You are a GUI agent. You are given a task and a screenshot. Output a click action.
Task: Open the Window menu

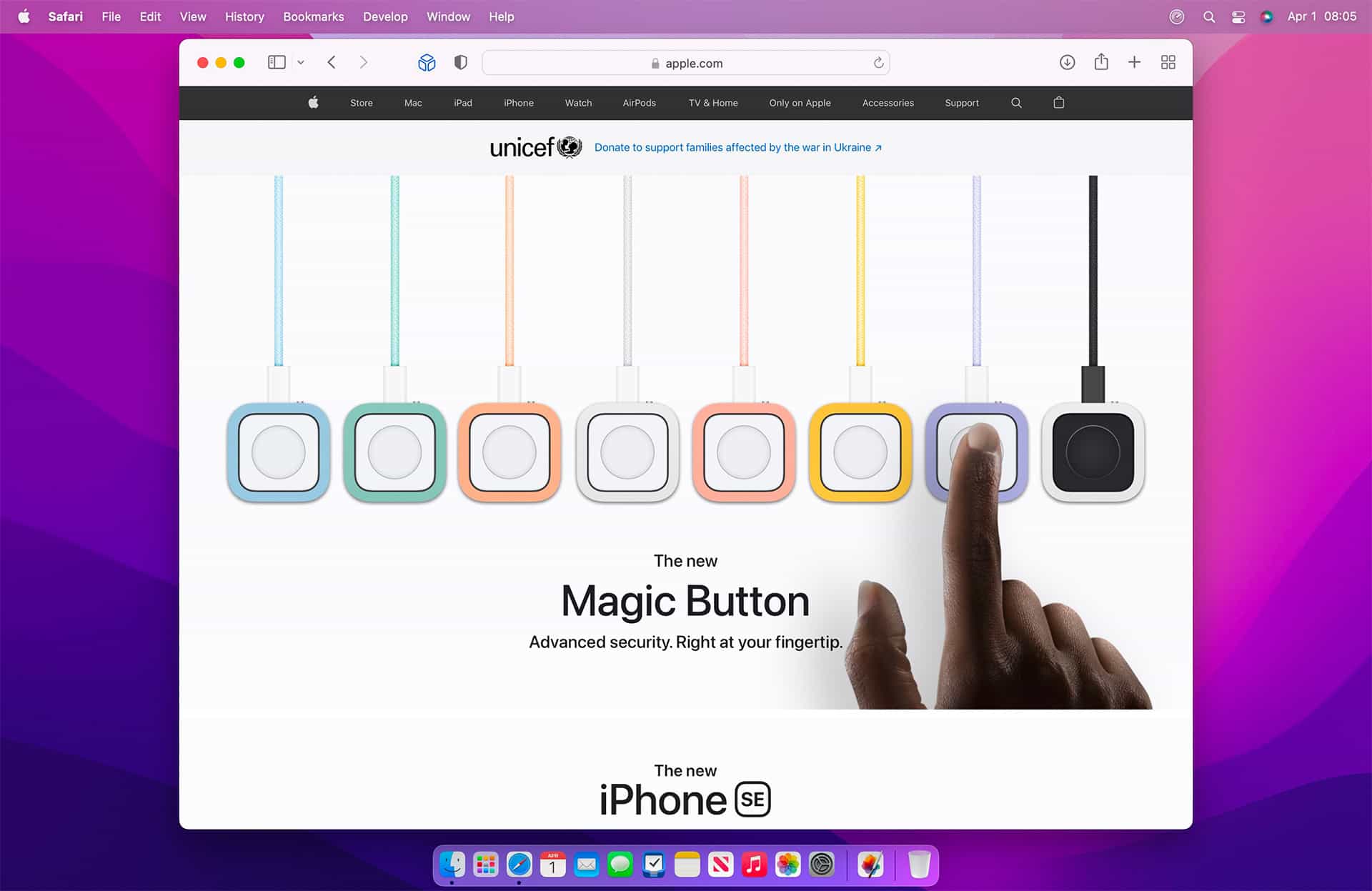(x=448, y=16)
